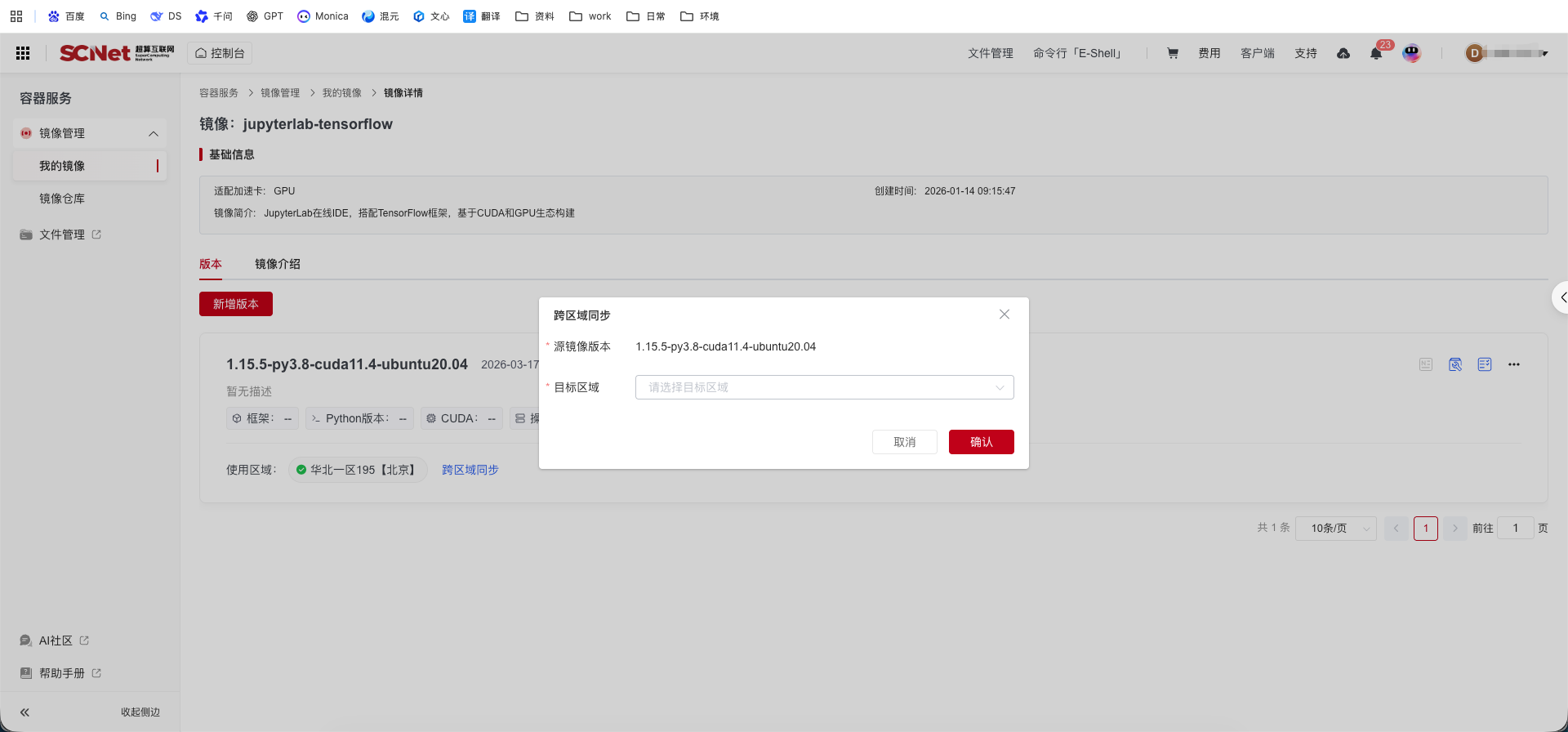Switch to the 镜像介绍 tab
Image resolution: width=1568 pixels, height=732 pixels.
[278, 264]
